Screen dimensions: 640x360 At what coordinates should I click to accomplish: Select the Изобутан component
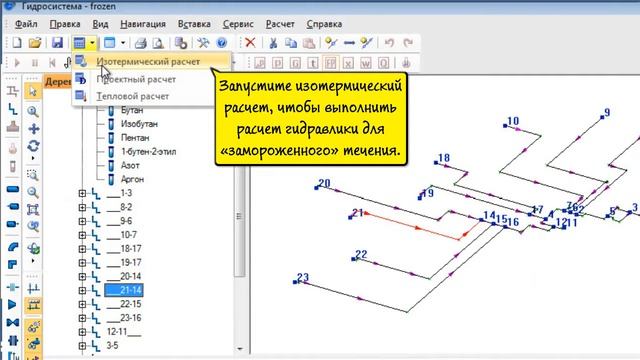point(139,124)
